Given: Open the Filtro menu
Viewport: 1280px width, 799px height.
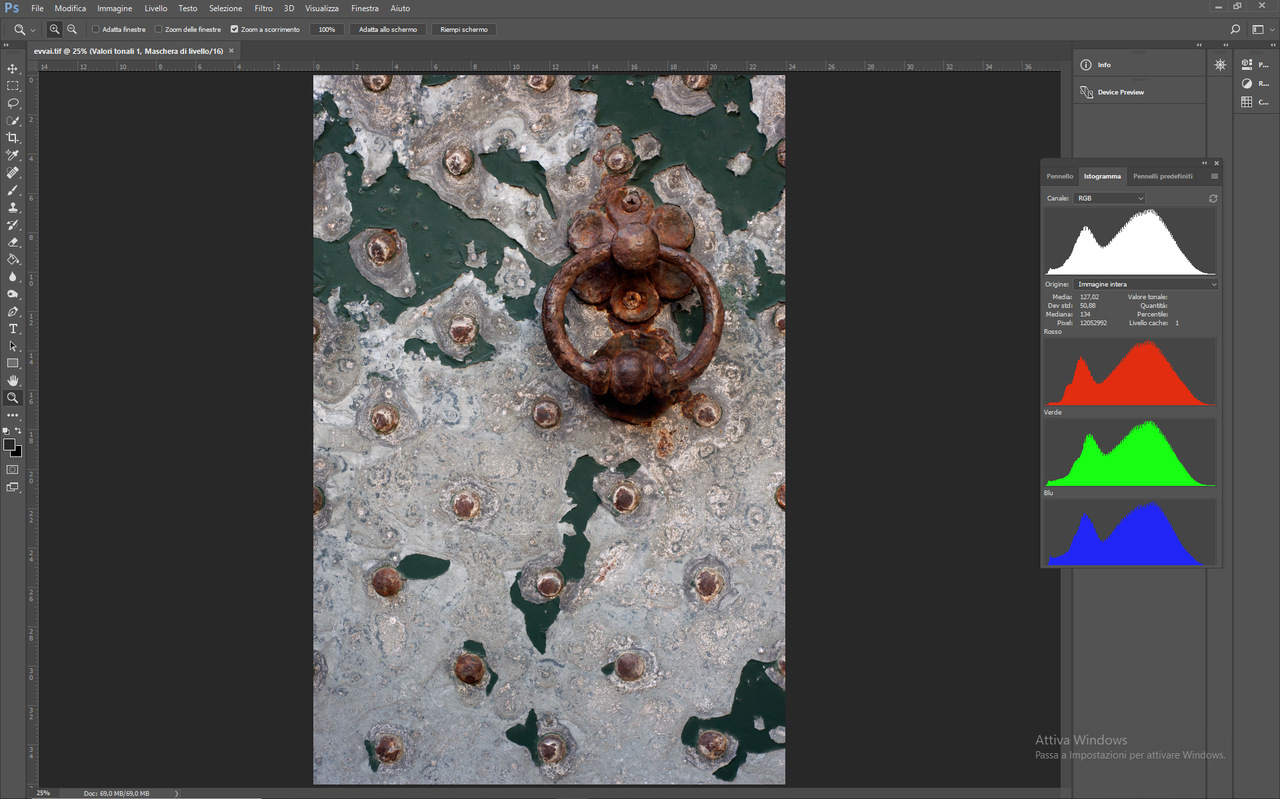Looking at the screenshot, I should [x=264, y=8].
